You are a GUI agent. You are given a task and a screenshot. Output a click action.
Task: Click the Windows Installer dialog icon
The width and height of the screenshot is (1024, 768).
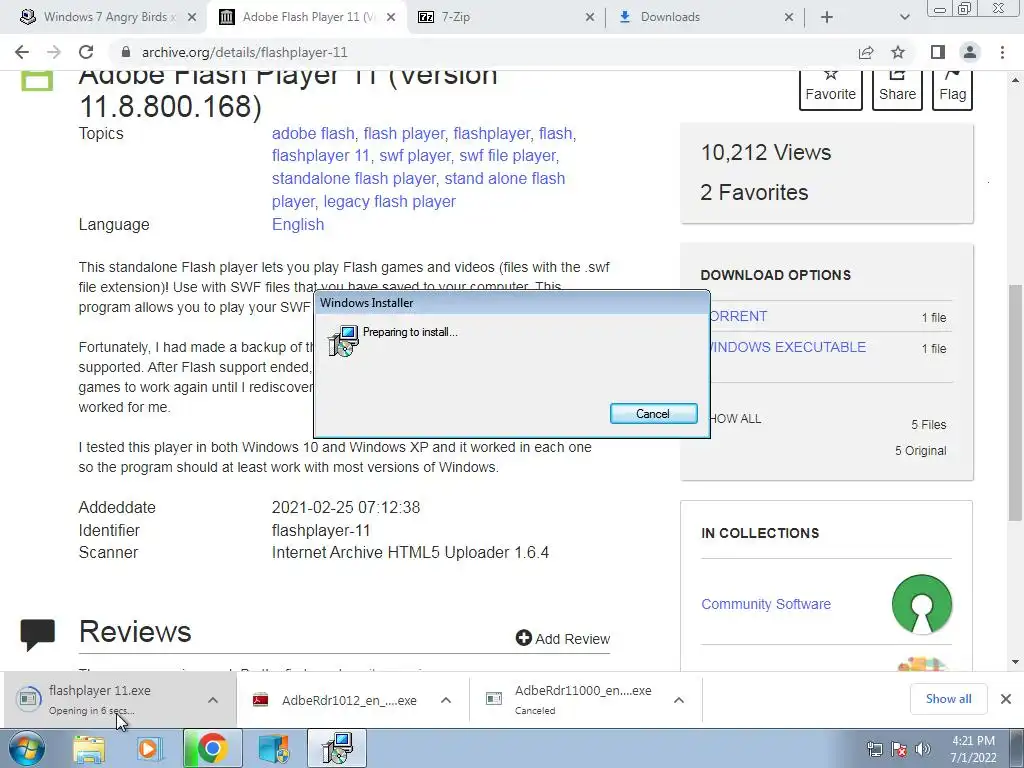(x=344, y=340)
